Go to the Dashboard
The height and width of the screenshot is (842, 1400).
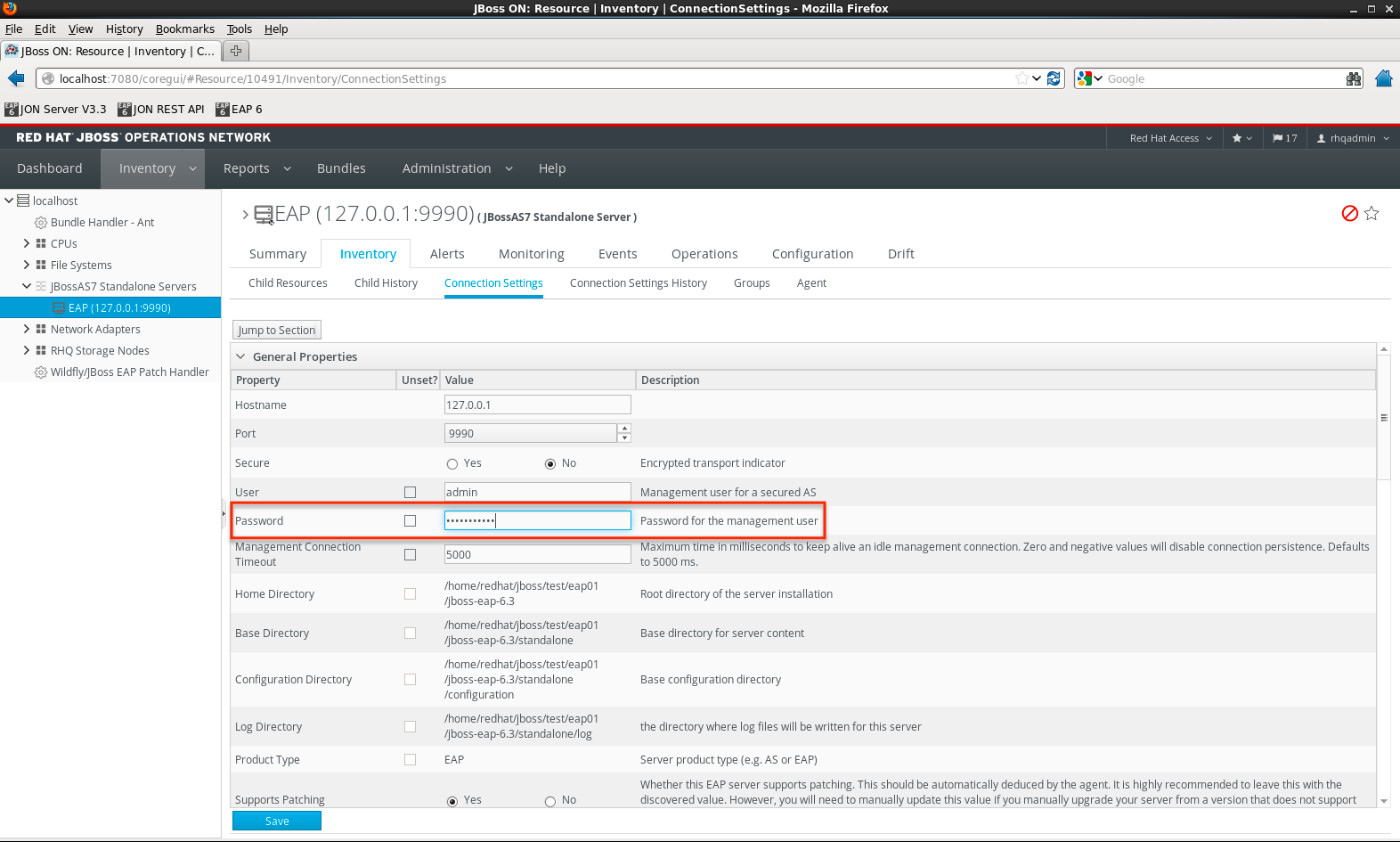click(x=50, y=168)
